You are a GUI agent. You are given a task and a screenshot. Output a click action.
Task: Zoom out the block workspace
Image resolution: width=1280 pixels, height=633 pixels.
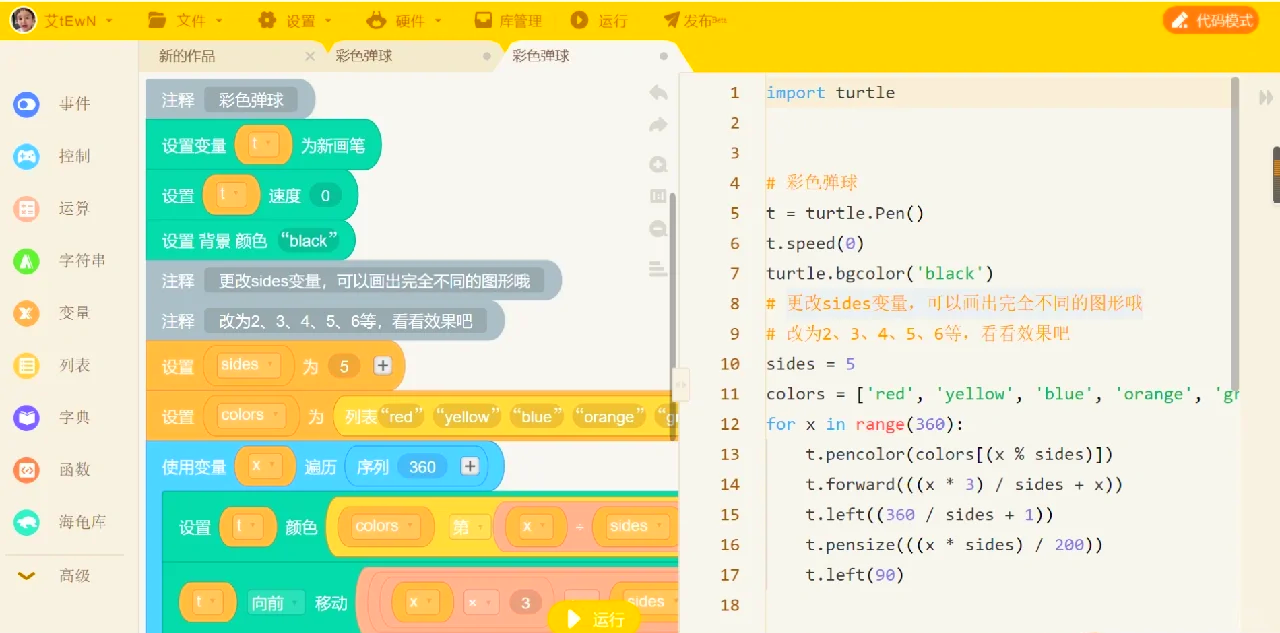(658, 229)
